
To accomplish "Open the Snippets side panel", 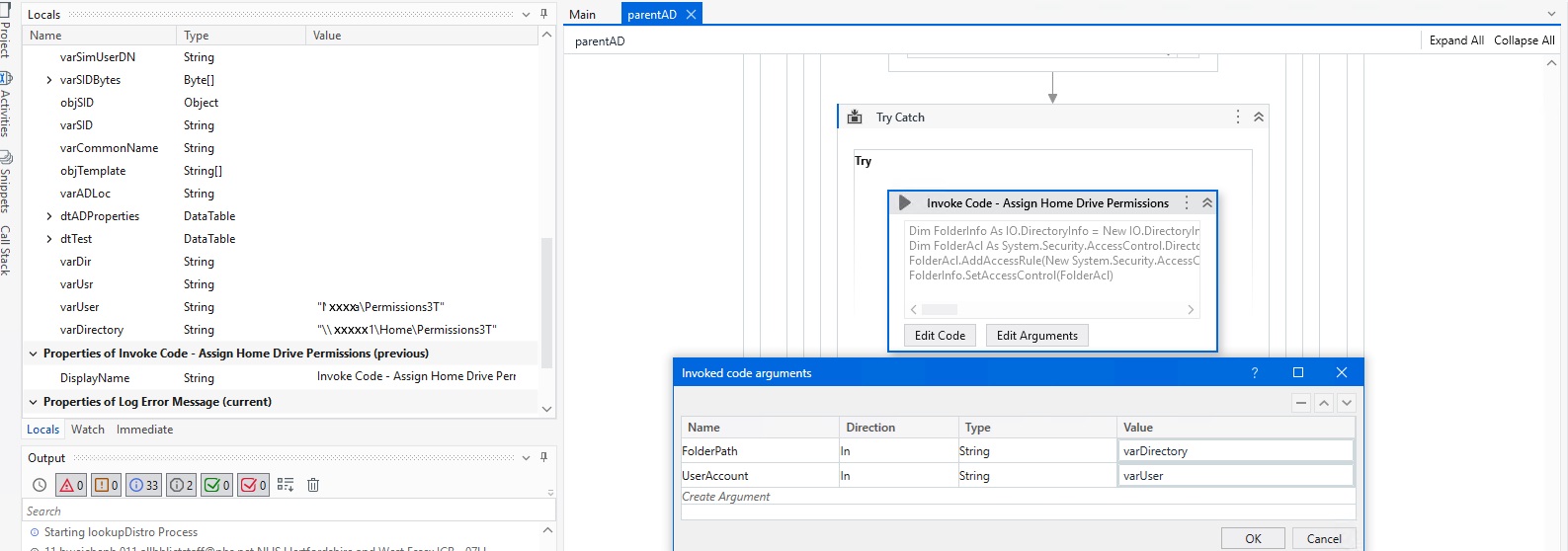I will (6, 182).
